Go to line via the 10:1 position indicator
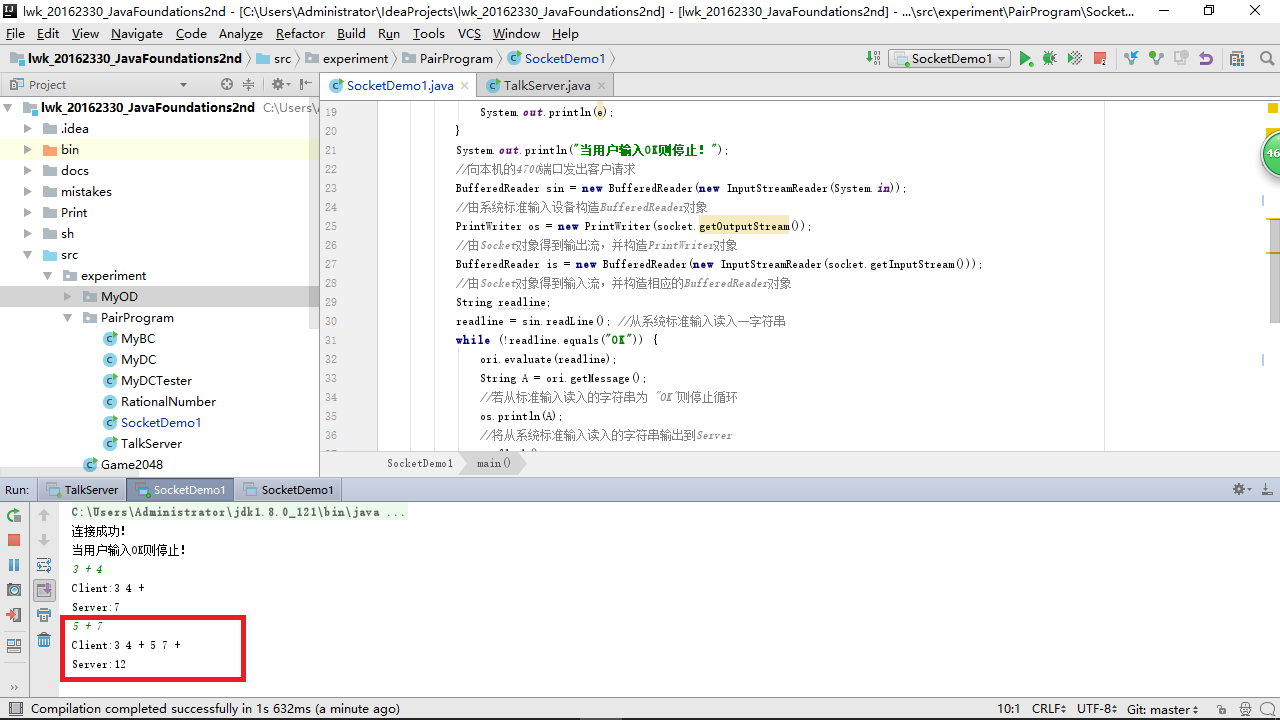Viewport: 1280px width, 720px height. pos(1008,709)
